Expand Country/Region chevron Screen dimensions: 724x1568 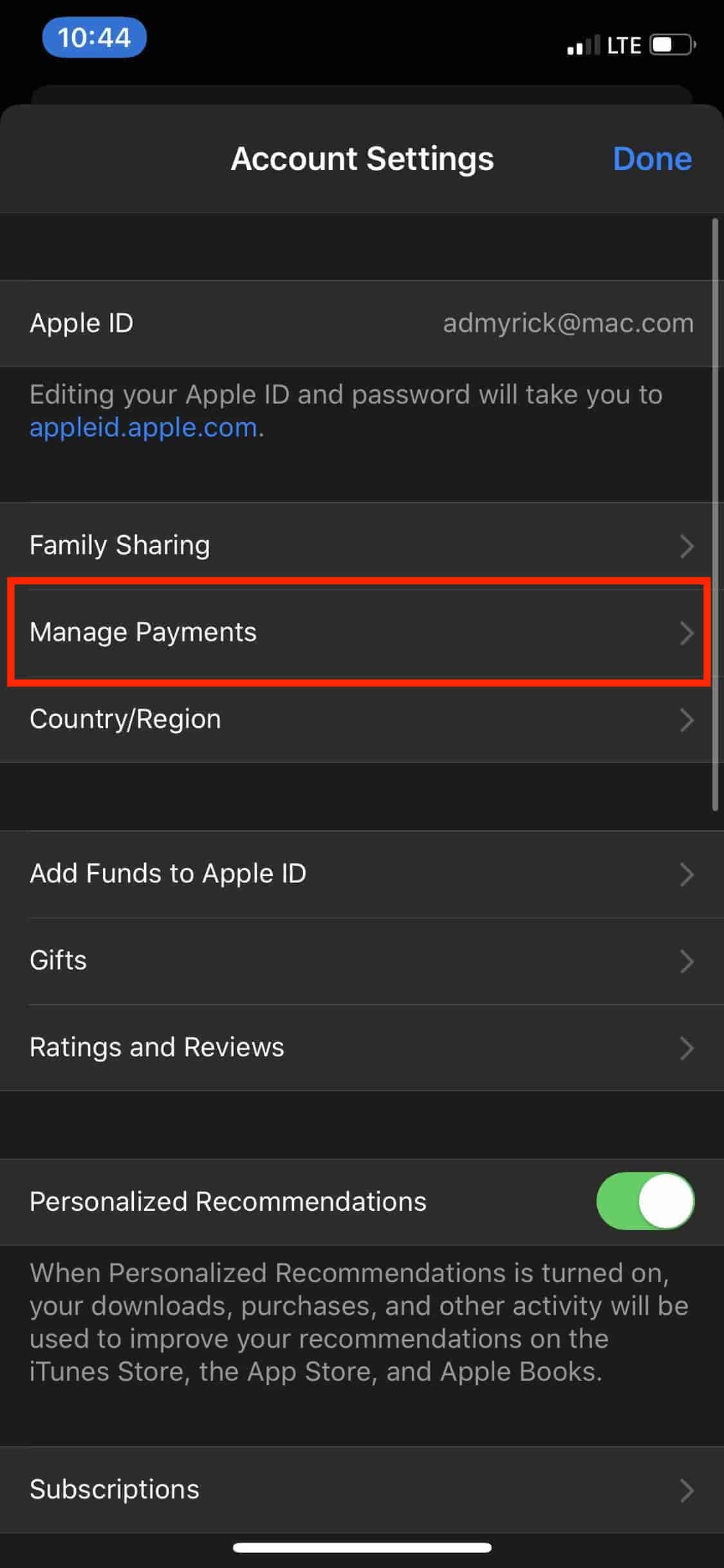pos(687,720)
